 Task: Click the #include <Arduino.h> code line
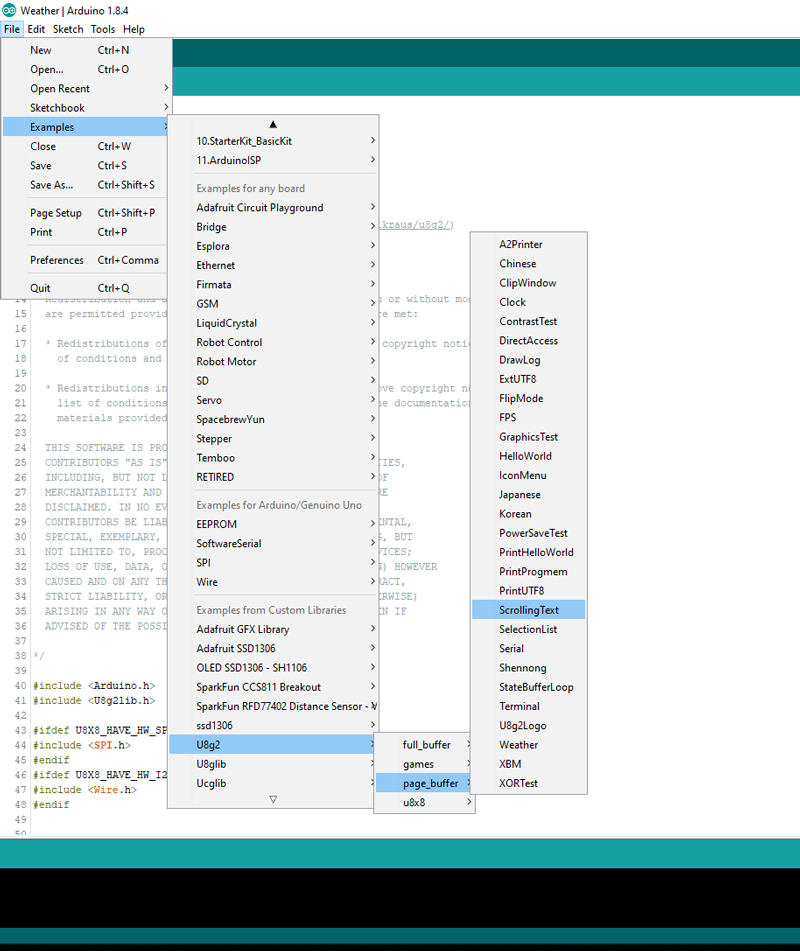[x=94, y=685]
